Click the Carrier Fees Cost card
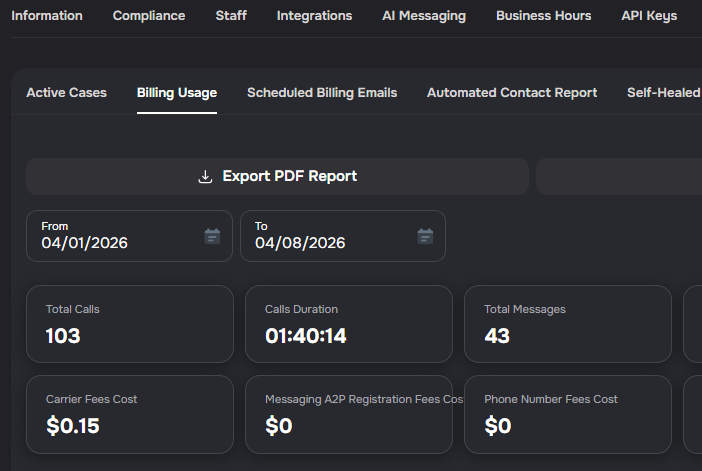 (x=129, y=414)
